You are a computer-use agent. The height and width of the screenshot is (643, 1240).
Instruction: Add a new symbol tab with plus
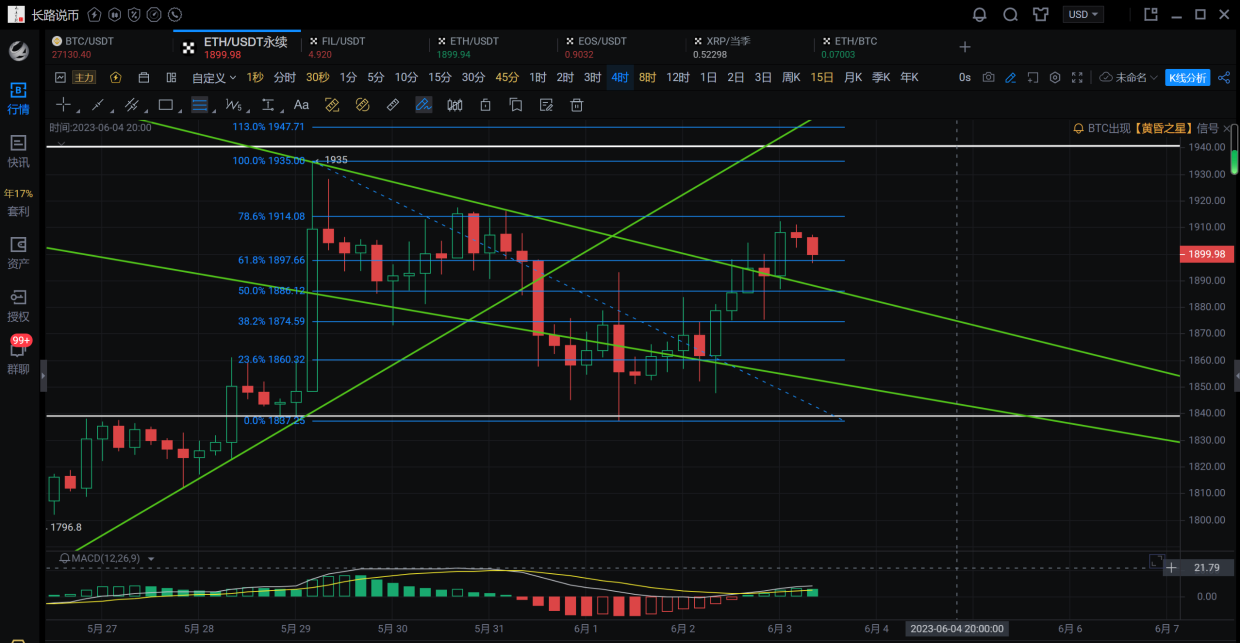coord(965,47)
